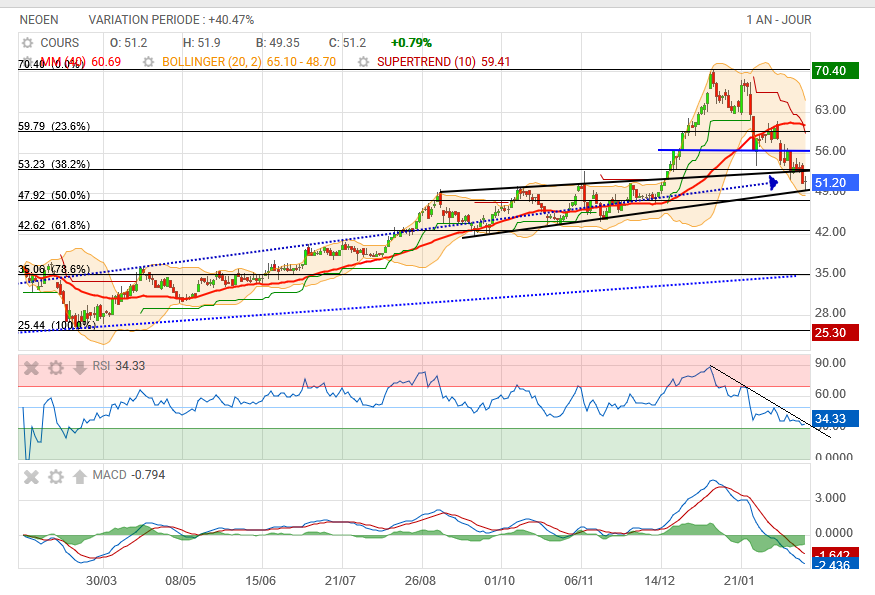Click the 'MM (40) 60.69' indicator label
Viewport: 875px width, 595px height.
pyautogui.click(x=81, y=62)
